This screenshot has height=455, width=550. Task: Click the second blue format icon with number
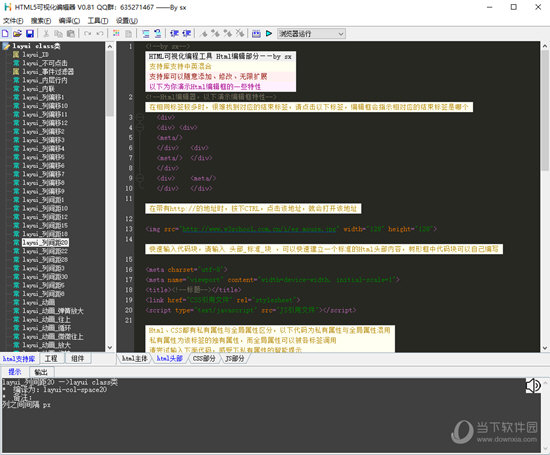tap(158, 34)
